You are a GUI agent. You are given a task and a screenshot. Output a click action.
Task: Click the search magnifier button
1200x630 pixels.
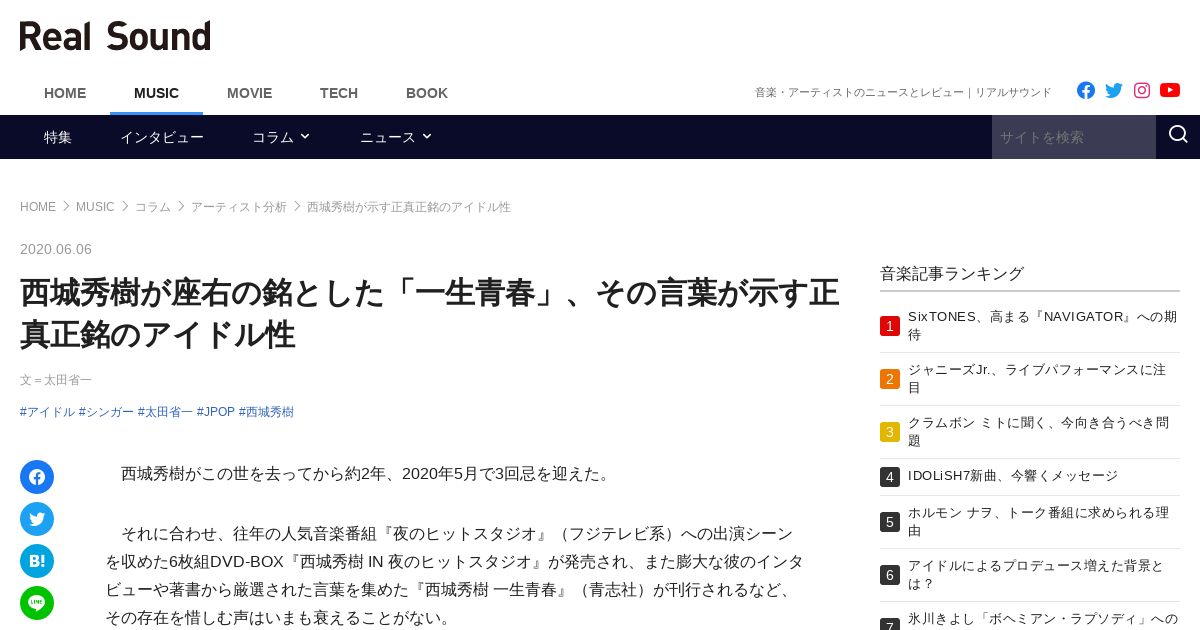1178,136
